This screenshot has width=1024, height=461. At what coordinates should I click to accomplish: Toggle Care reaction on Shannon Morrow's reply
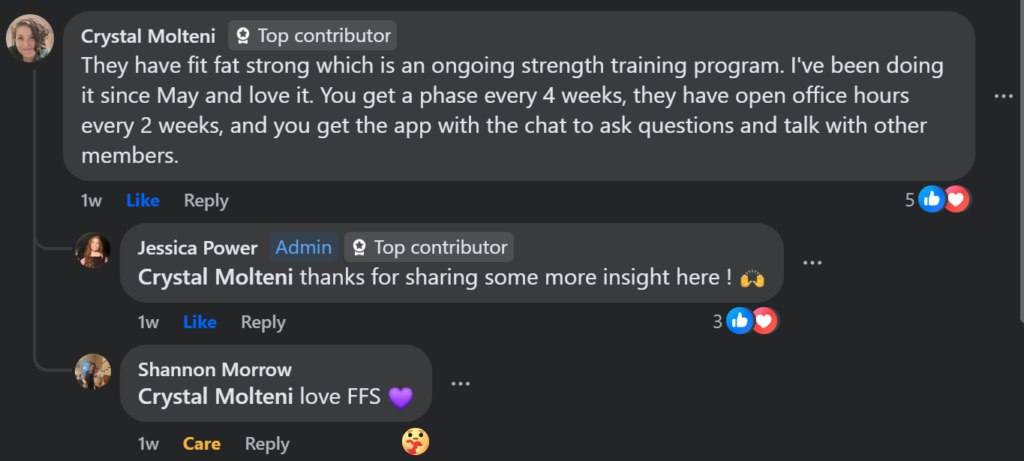[x=201, y=444]
